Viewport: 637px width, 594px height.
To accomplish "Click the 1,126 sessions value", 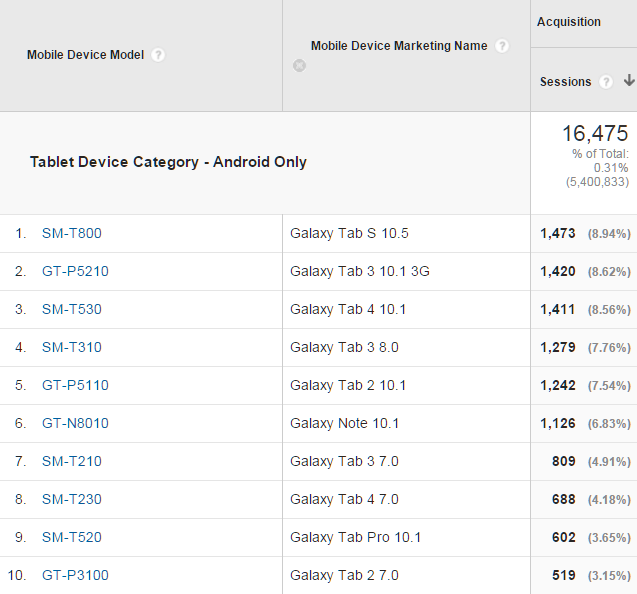I will coord(557,423).
